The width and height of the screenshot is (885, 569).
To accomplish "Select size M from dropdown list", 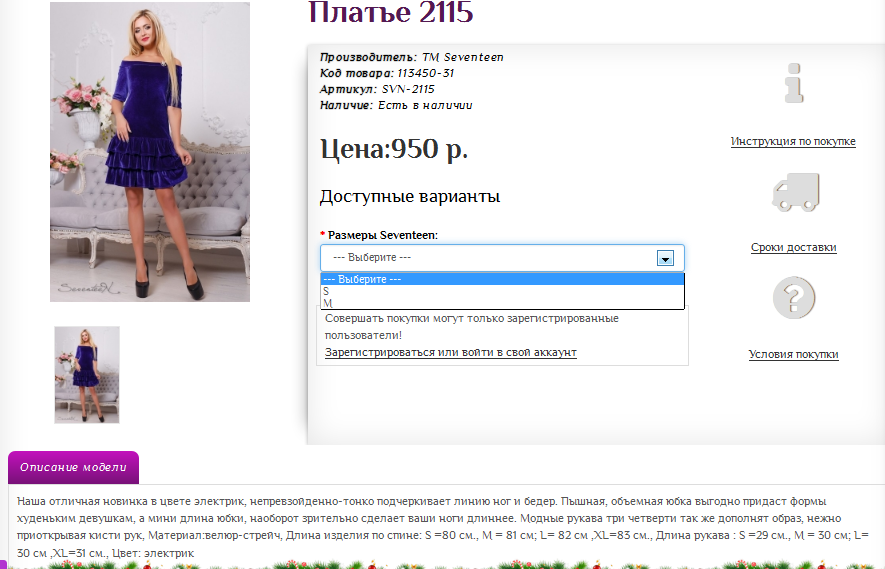I will (x=502, y=303).
